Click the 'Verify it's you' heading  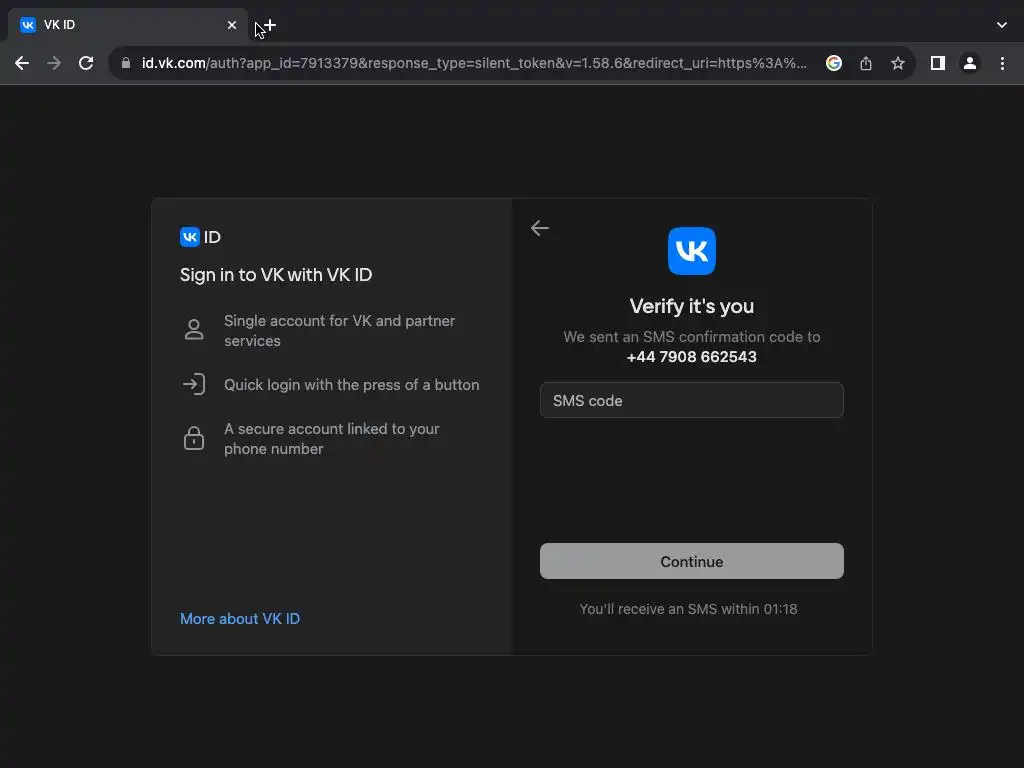coord(692,306)
